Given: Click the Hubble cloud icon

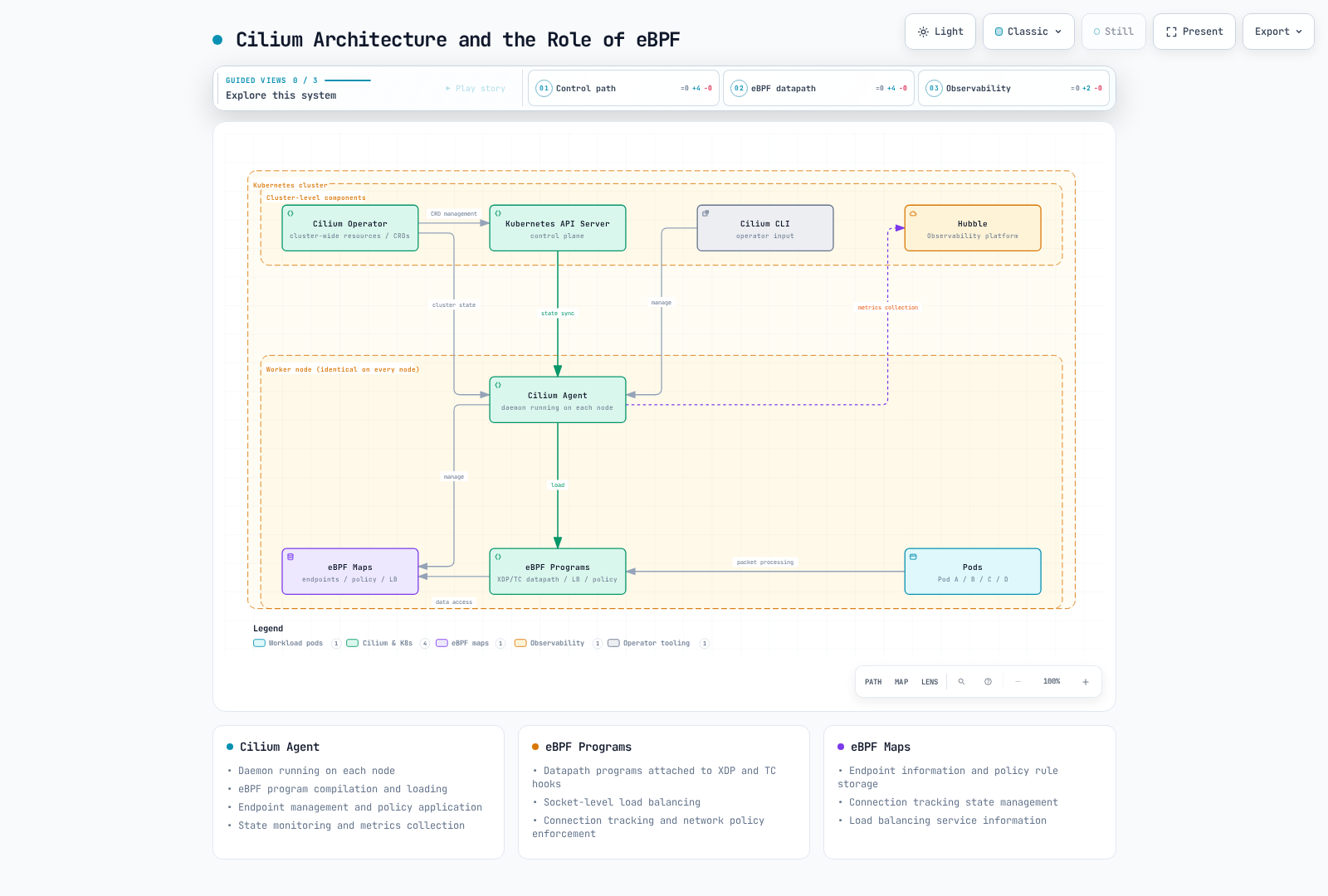Looking at the screenshot, I should [x=913, y=213].
